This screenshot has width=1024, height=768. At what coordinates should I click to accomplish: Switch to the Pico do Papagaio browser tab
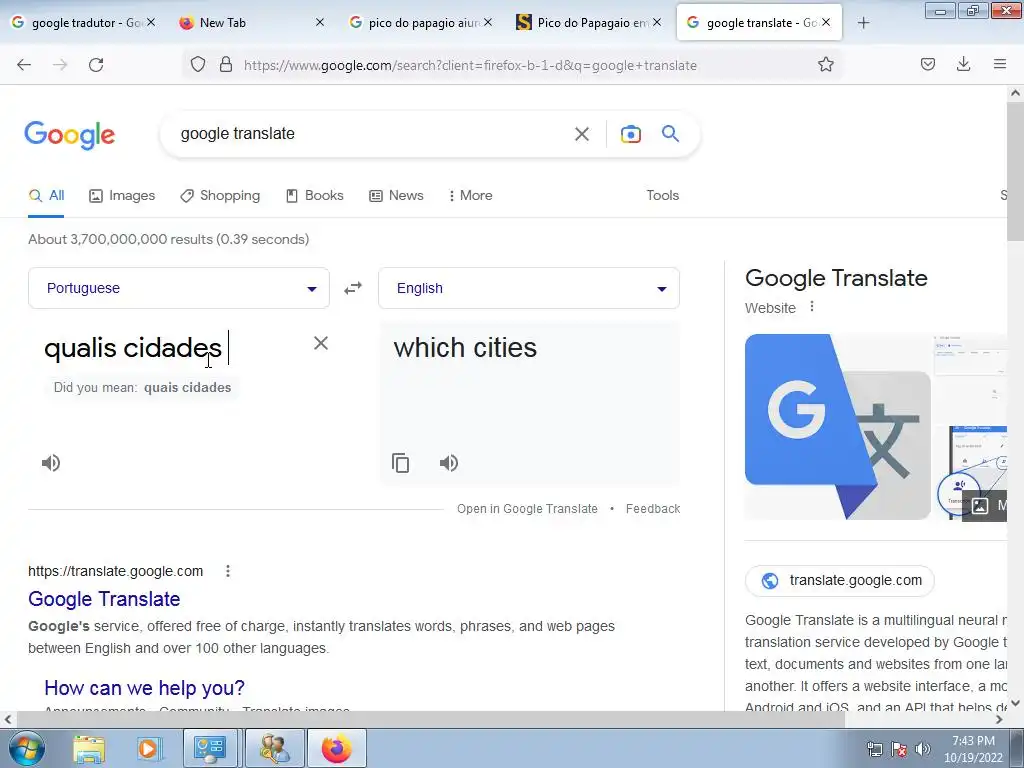point(588,23)
